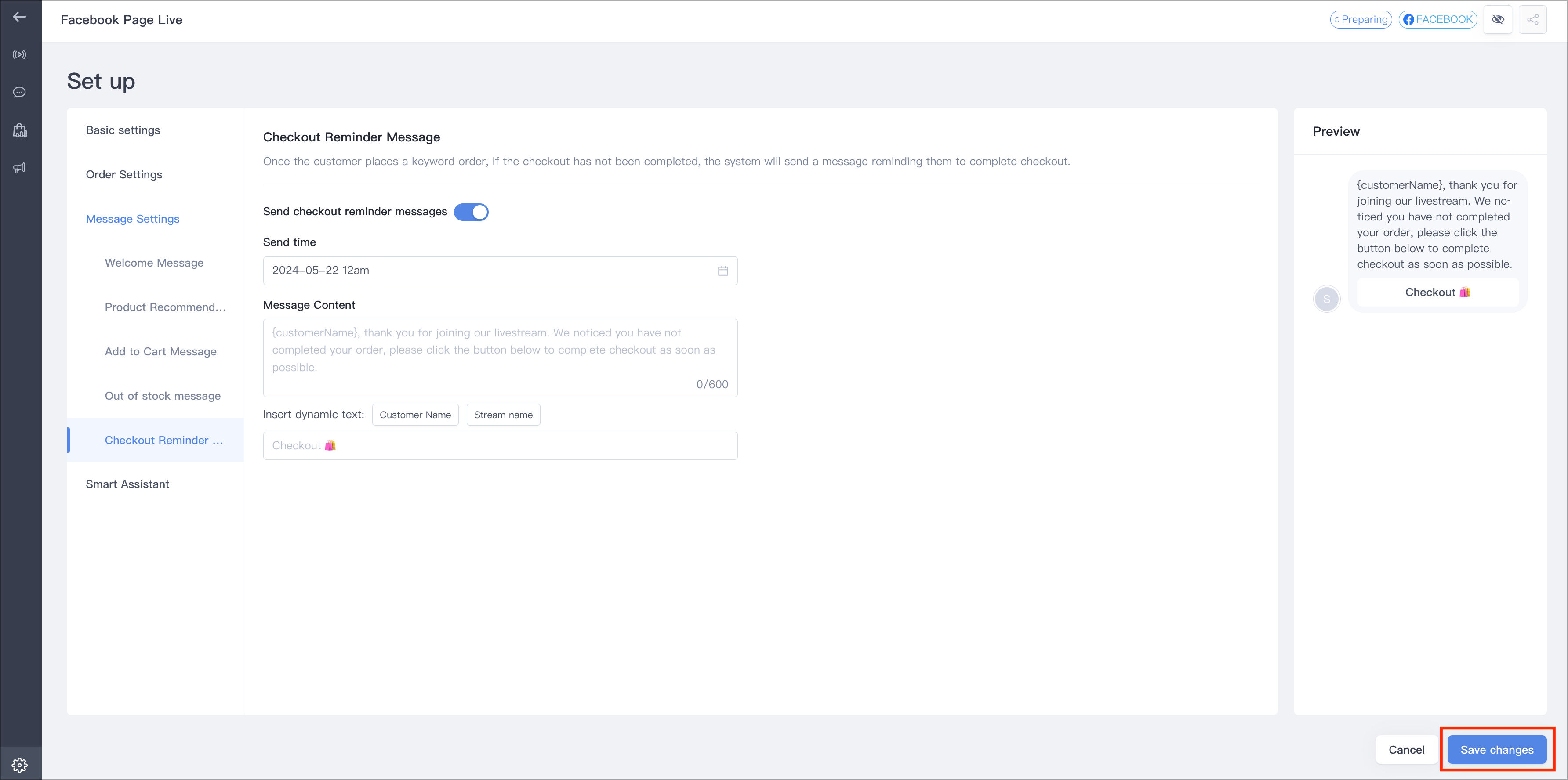This screenshot has width=1568, height=780.
Task: Click the Checkout button text field
Action: 500,445
